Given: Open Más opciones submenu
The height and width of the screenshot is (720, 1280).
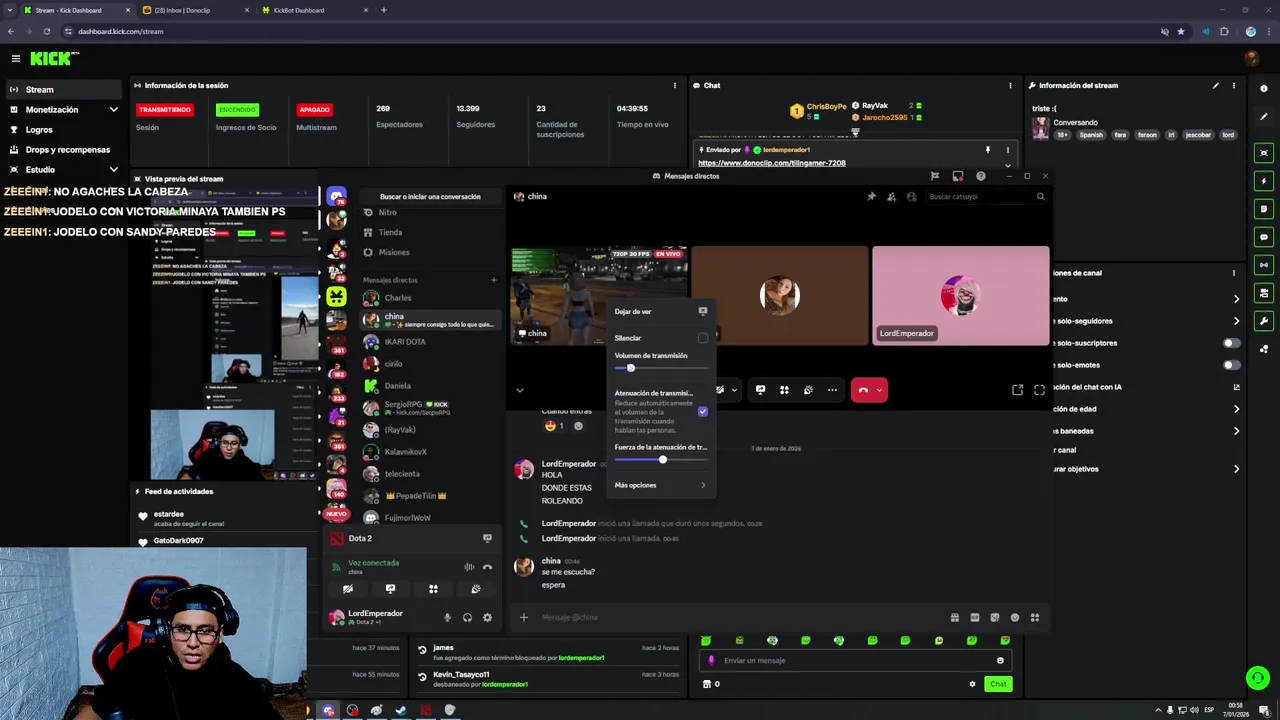Looking at the screenshot, I should click(x=661, y=485).
